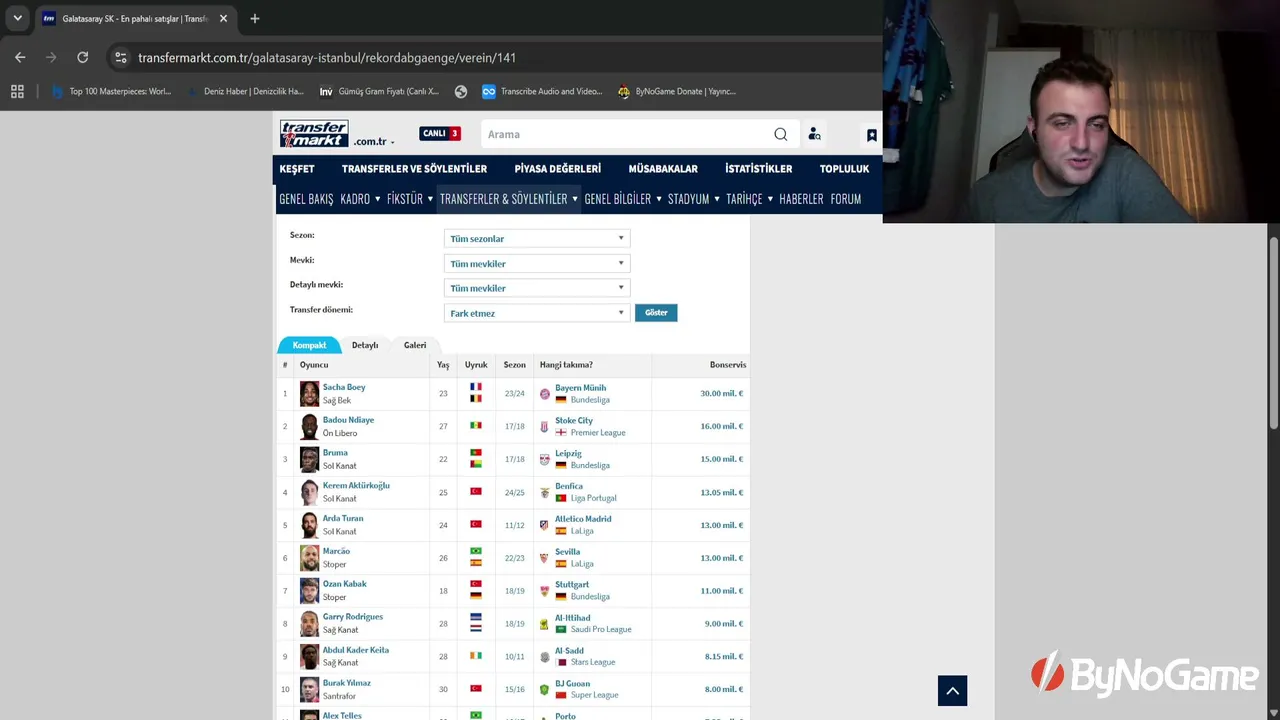Open the PİYASA DEĞERLERİ menu
1280x720 pixels.
[558, 169]
